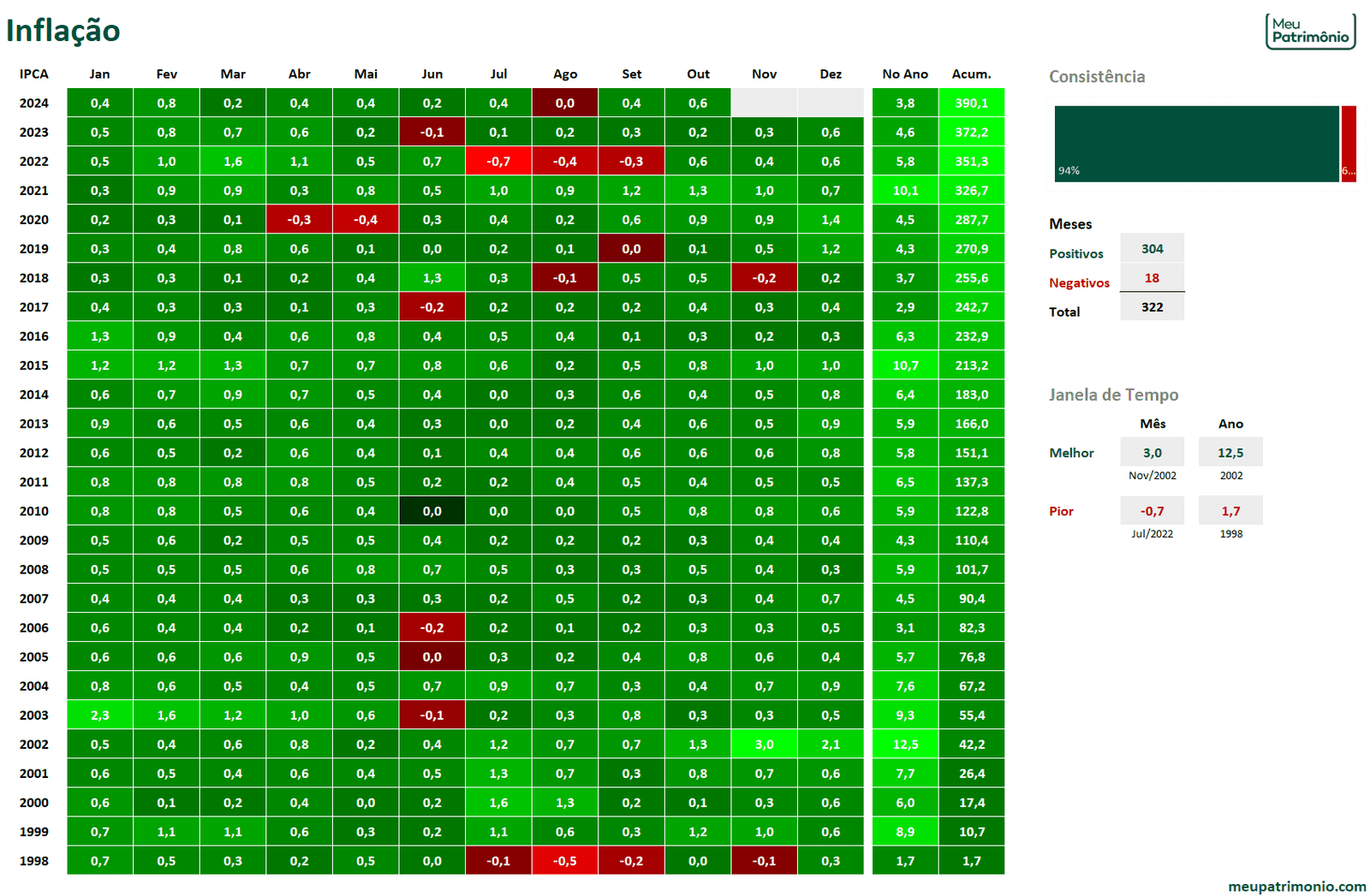Select the Janela de Tempo heading
This screenshot has height=896, width=1370.
(1113, 395)
